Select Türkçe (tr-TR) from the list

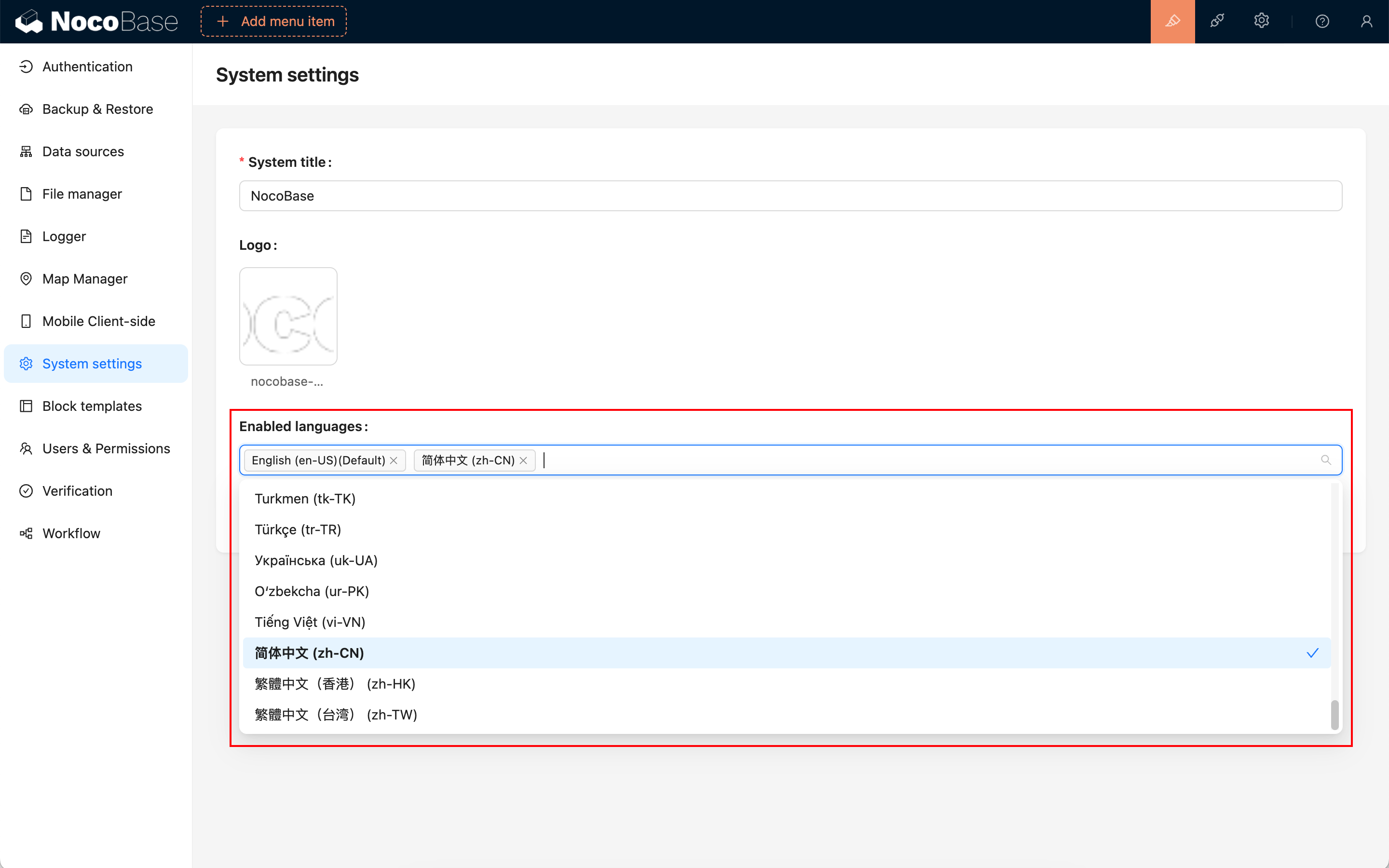(298, 529)
